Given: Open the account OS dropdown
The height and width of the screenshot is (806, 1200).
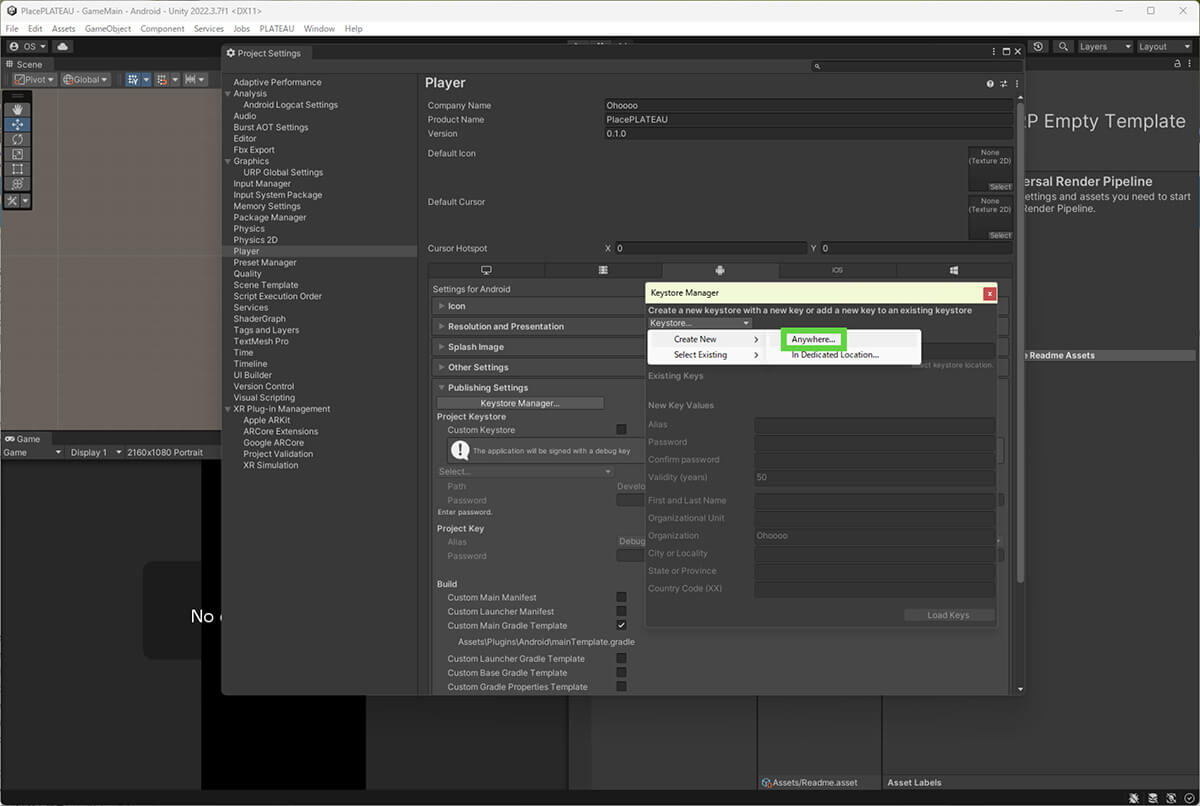Looking at the screenshot, I should click(x=27, y=47).
